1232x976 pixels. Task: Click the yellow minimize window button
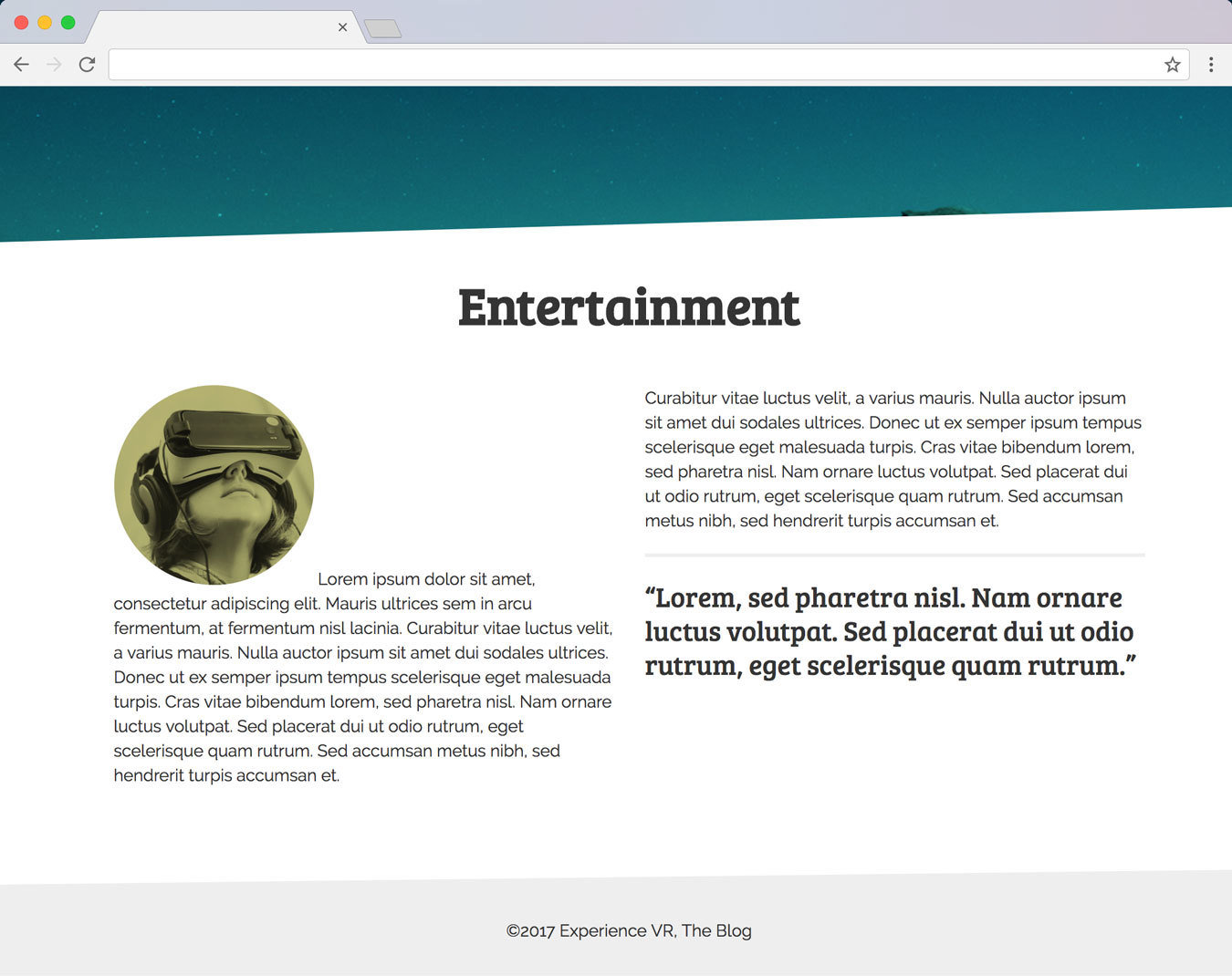pyautogui.click(x=45, y=22)
